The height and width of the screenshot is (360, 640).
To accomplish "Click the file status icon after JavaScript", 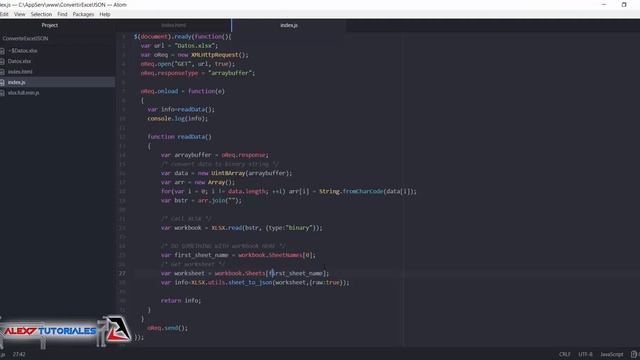I will coord(634,354).
